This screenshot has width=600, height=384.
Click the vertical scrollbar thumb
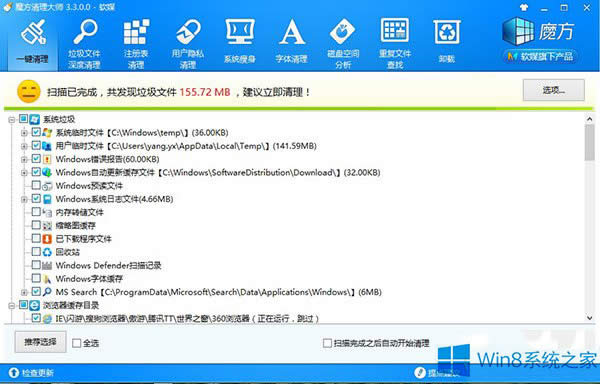click(x=590, y=142)
